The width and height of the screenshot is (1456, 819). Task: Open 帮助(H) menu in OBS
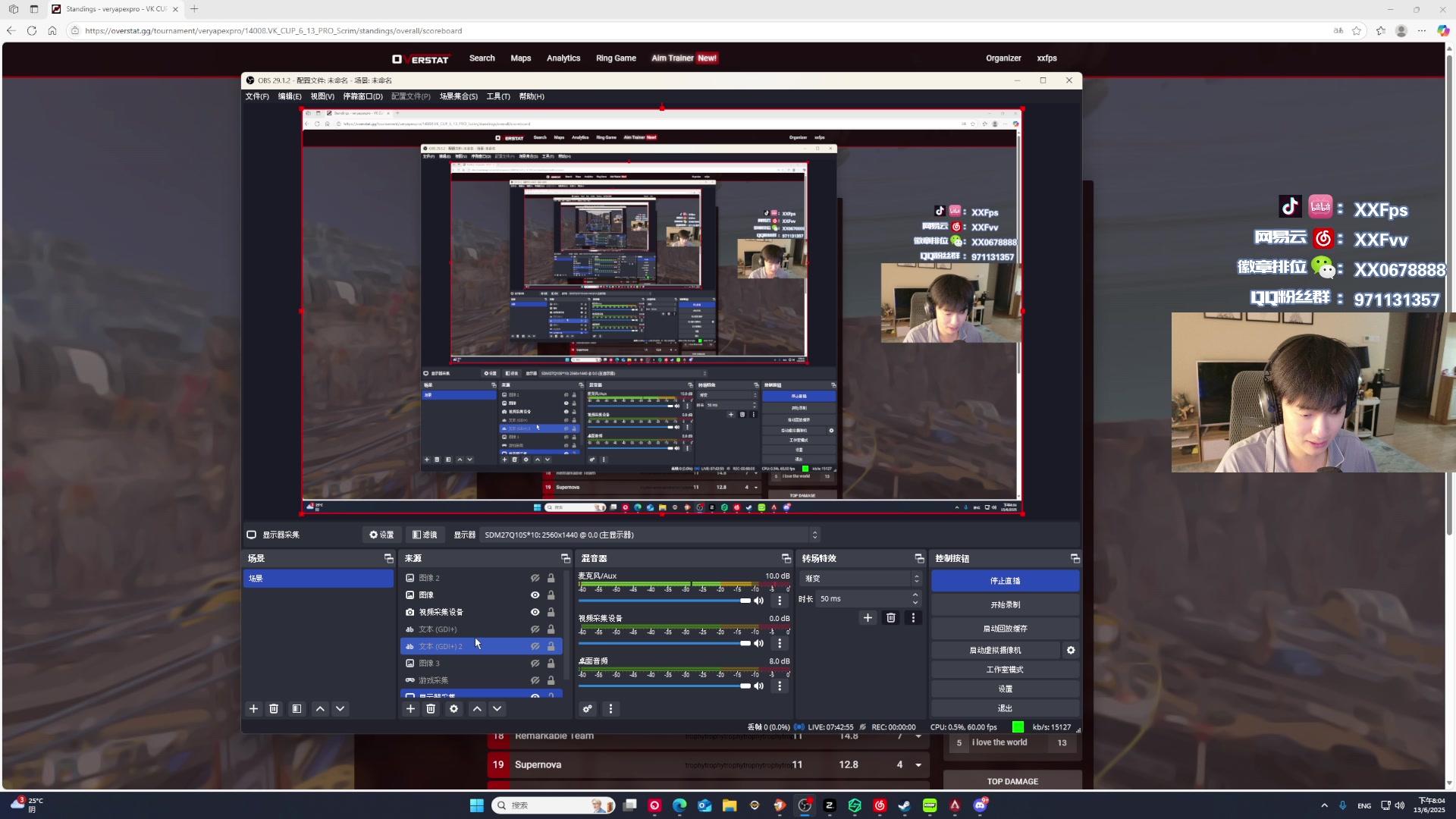(x=532, y=96)
